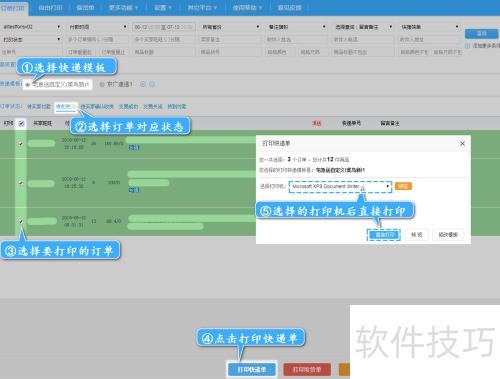Uncheck the second order row checkbox

21,183
